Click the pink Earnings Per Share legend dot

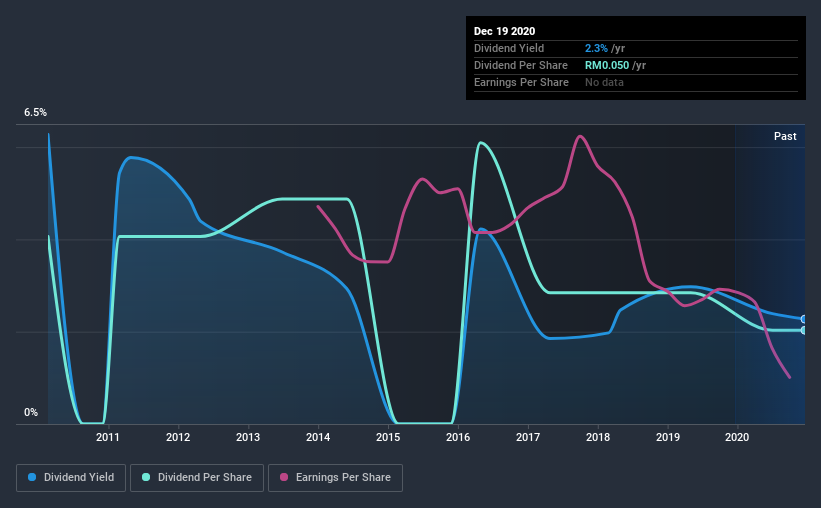tap(284, 477)
